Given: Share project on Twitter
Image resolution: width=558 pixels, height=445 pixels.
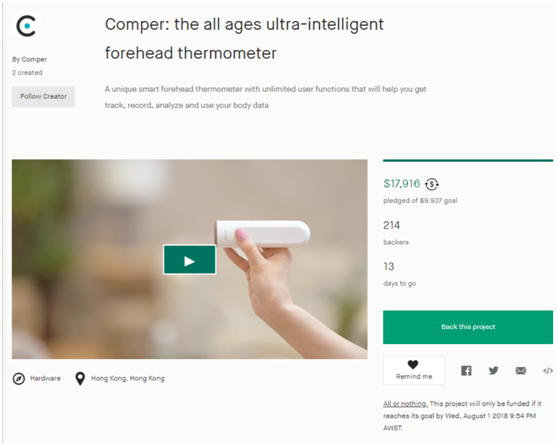Looking at the screenshot, I should 493,371.
